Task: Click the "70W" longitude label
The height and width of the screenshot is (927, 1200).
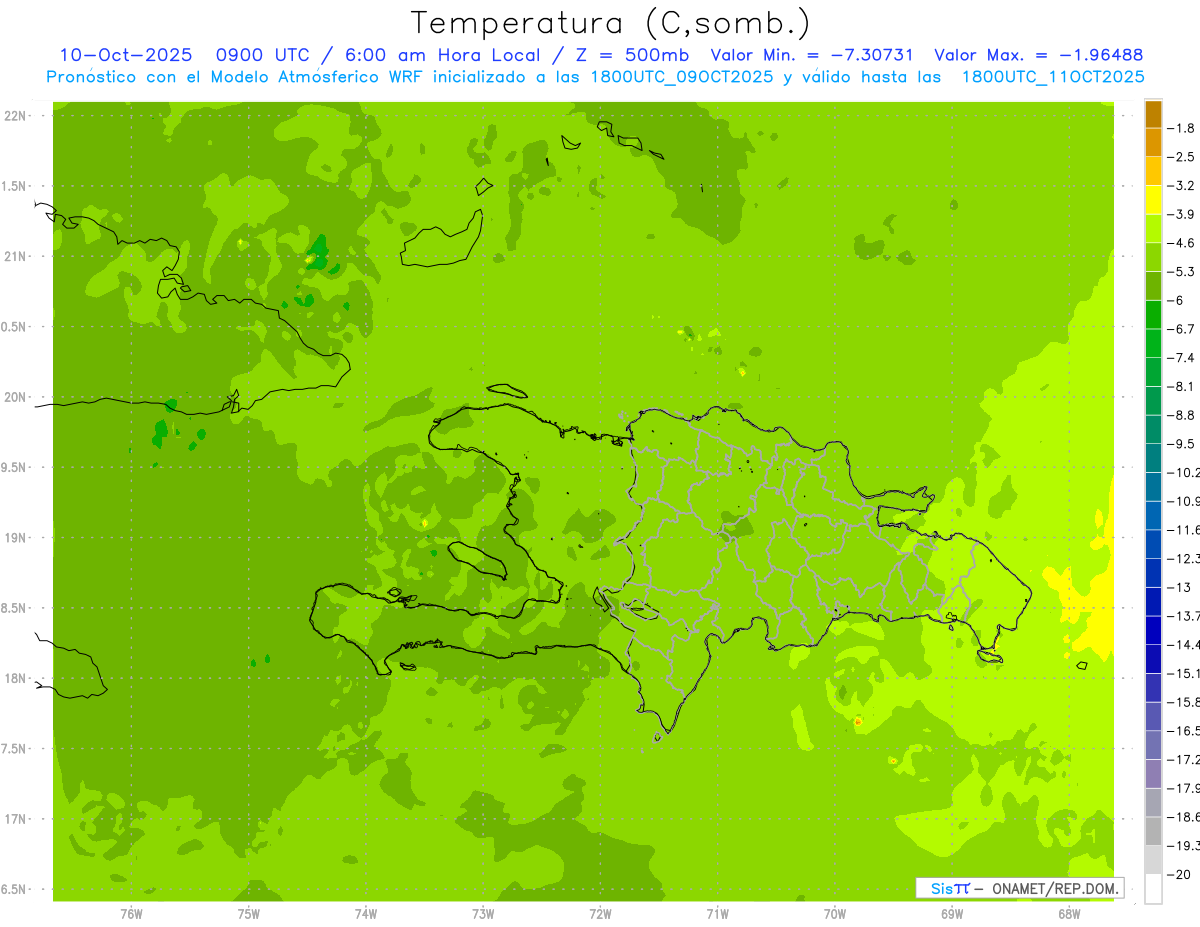Action: click(x=835, y=914)
